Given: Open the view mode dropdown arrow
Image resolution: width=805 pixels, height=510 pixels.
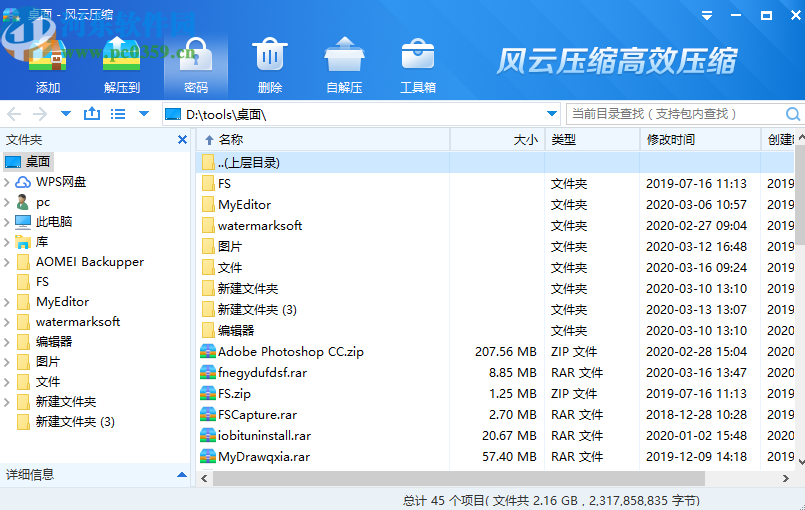Looking at the screenshot, I should pyautogui.click(x=144, y=114).
